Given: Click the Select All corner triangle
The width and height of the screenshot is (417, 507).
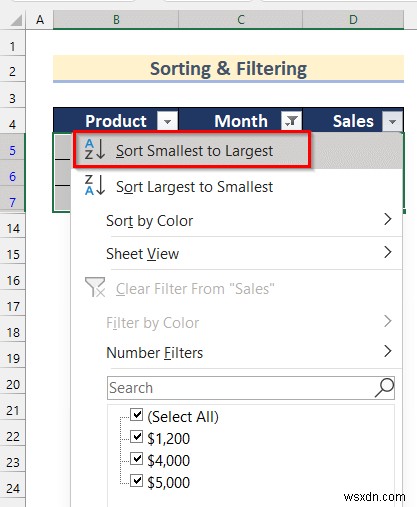Looking at the screenshot, I should [x=16, y=20].
